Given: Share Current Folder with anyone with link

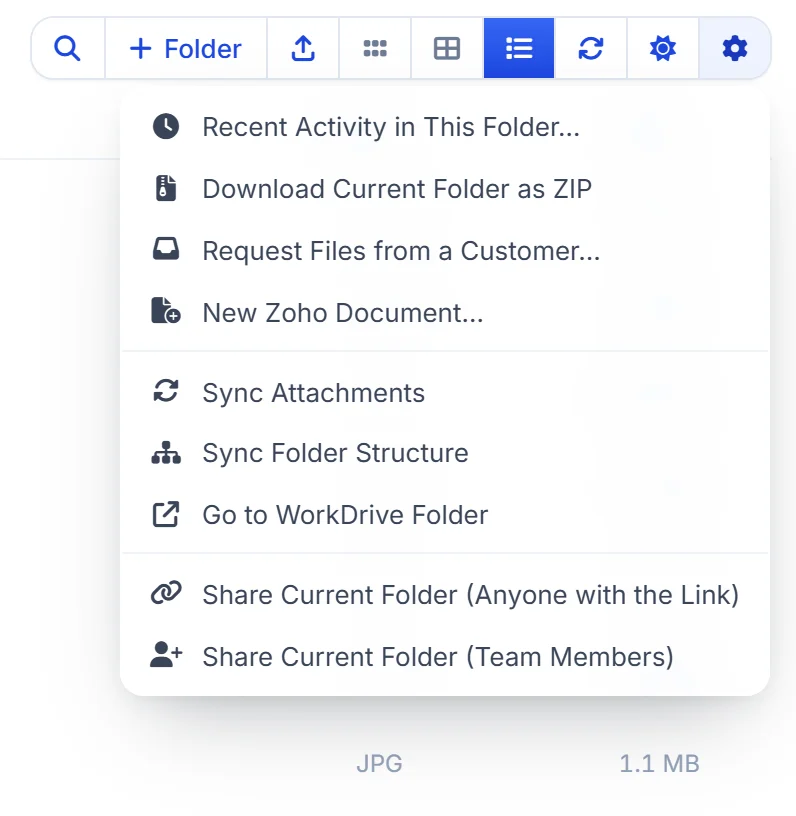Looking at the screenshot, I should [445, 594].
